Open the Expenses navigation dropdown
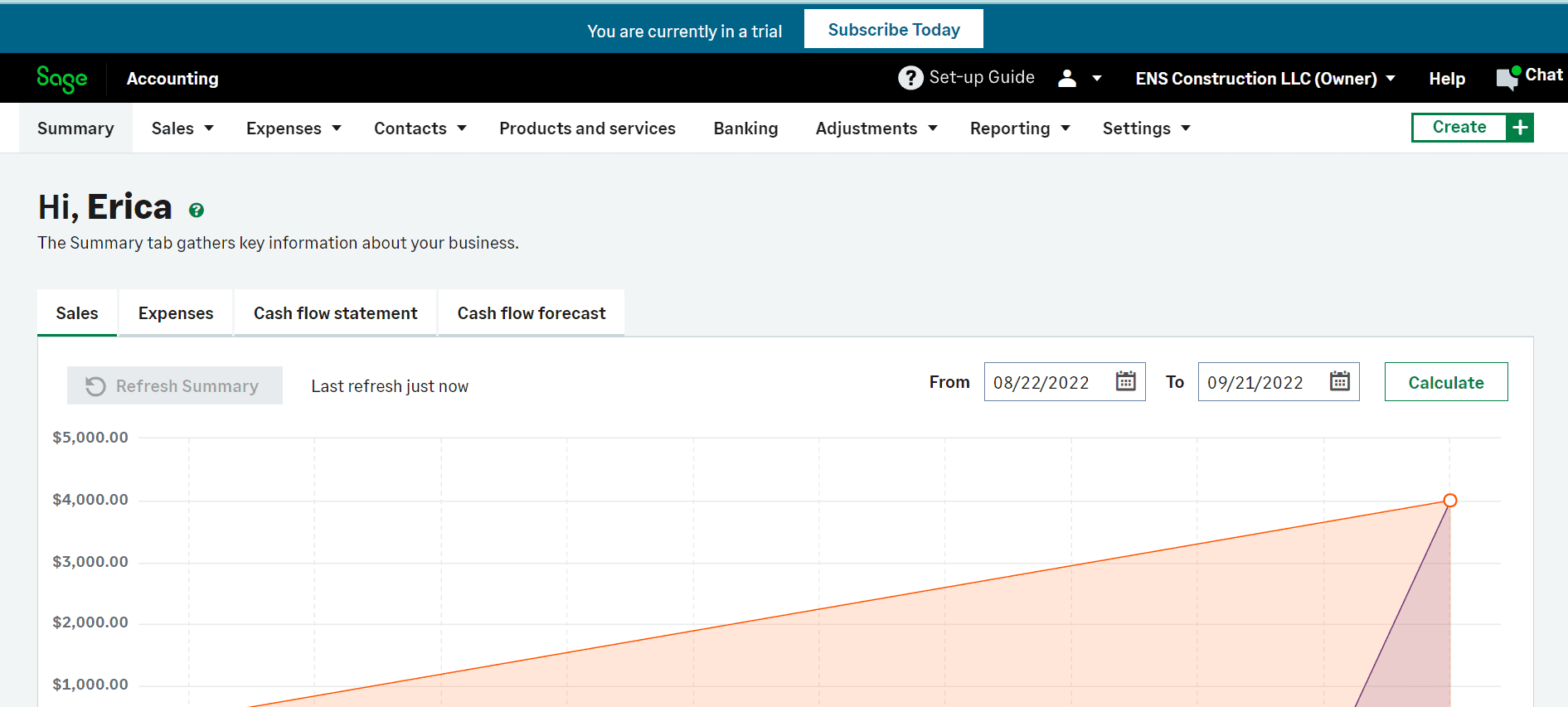 pos(294,128)
